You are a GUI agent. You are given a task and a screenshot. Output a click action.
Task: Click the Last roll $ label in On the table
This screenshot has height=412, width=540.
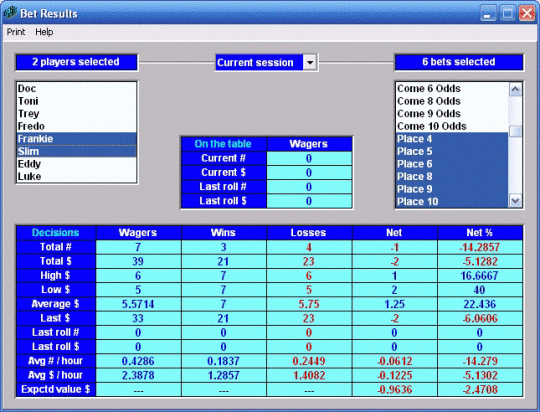(223, 201)
